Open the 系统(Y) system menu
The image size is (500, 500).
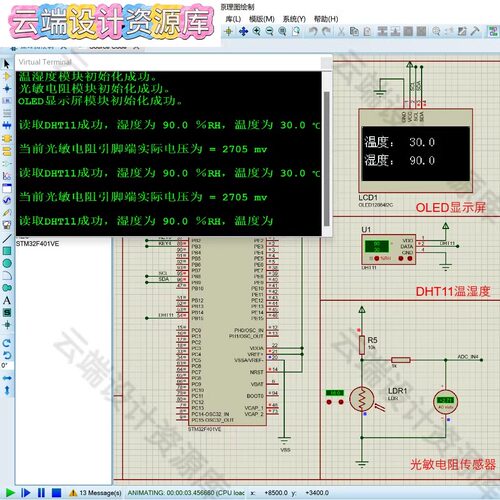294,19
